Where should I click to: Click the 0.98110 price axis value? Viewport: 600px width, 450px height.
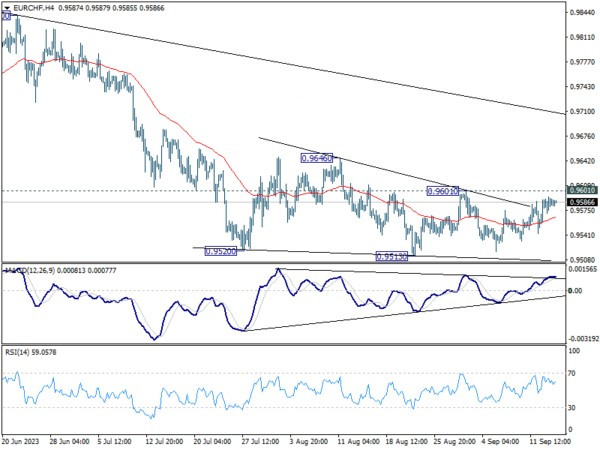[x=582, y=38]
